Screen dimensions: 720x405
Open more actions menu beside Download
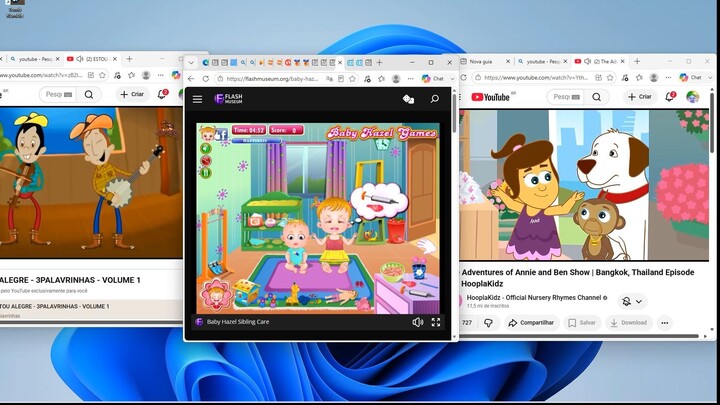(x=664, y=323)
